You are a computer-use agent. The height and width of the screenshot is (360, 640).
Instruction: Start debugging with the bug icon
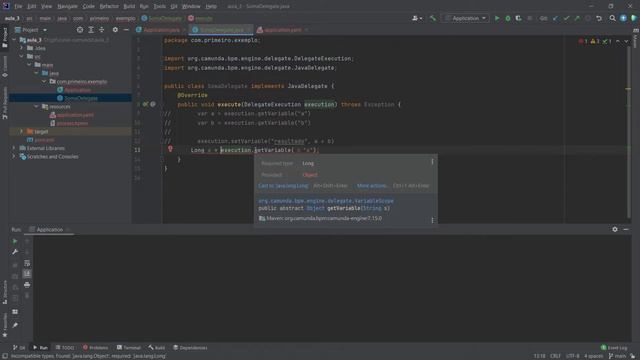(x=508, y=18)
